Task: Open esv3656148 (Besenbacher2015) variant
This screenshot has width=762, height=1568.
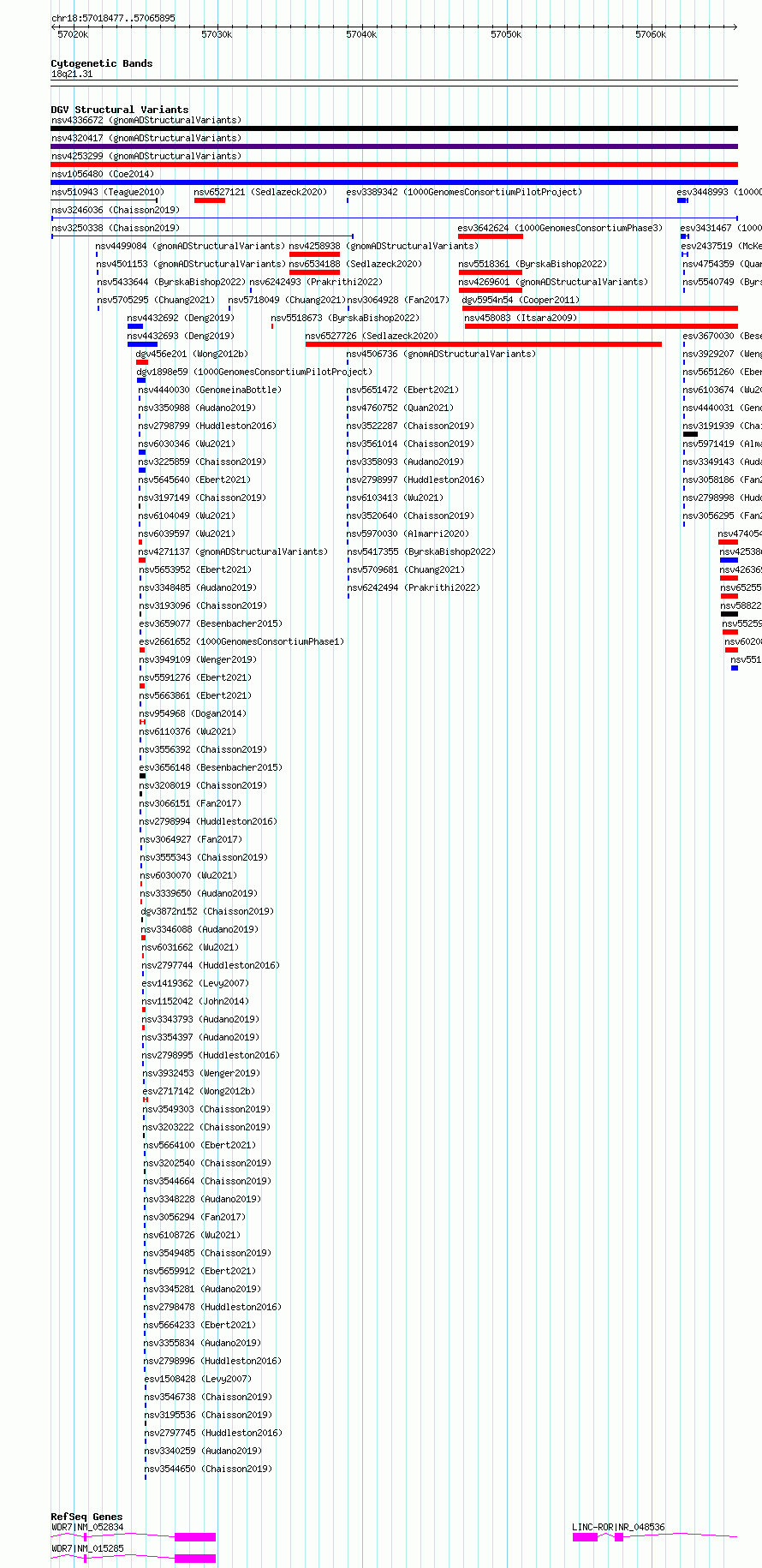Action: click(x=211, y=767)
